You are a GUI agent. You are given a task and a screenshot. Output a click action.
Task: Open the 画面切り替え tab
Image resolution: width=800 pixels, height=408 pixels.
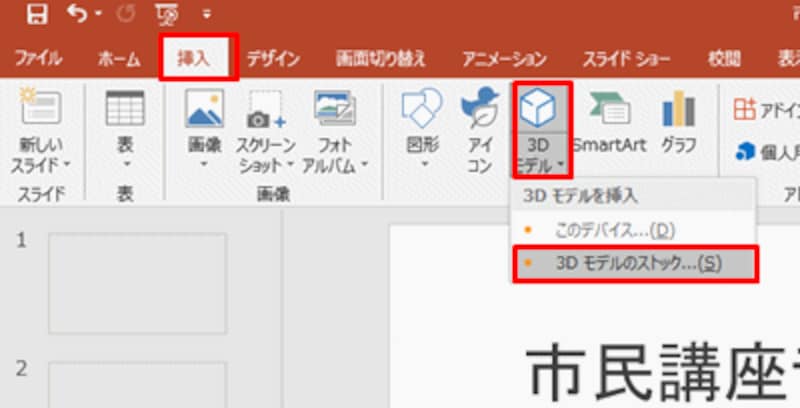pos(381,59)
